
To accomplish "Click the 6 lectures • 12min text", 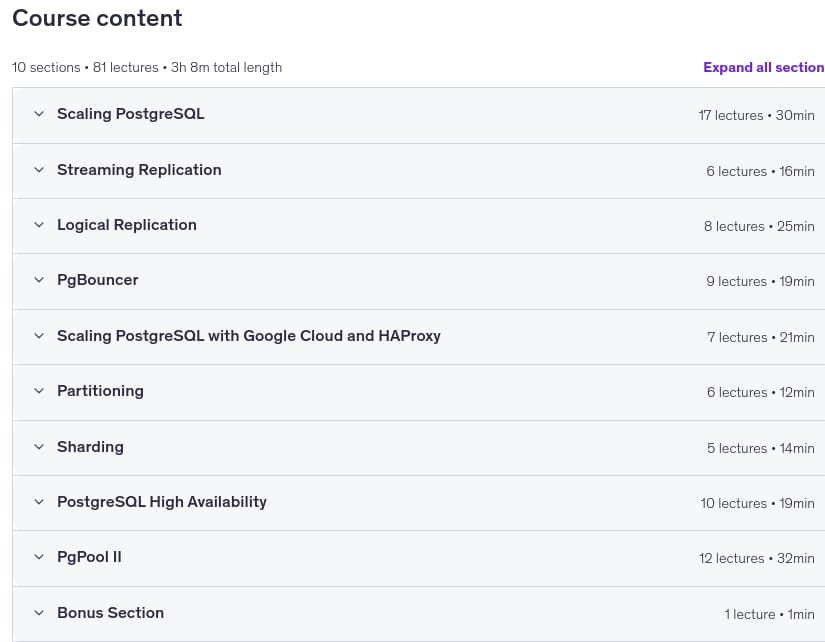I will tap(761, 393).
